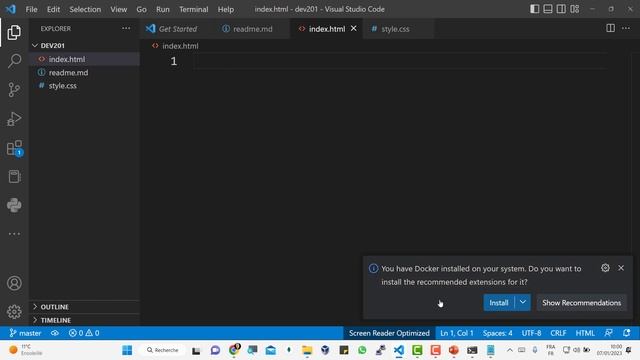Viewport: 640px width, 360px height.
Task: Show additional views ellipsis in activity bar
Action: click(14, 234)
